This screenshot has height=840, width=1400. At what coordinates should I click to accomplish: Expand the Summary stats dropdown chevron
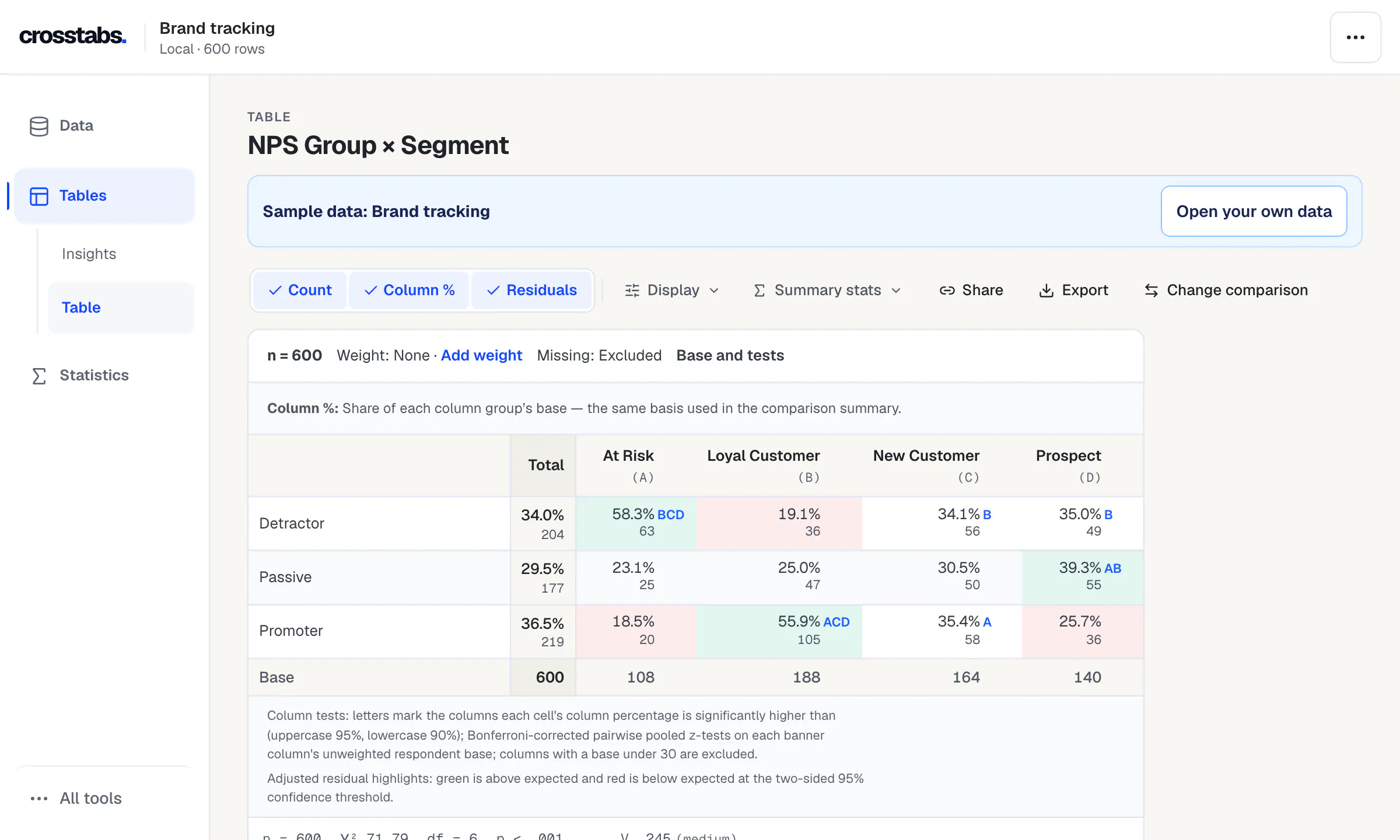tap(896, 290)
